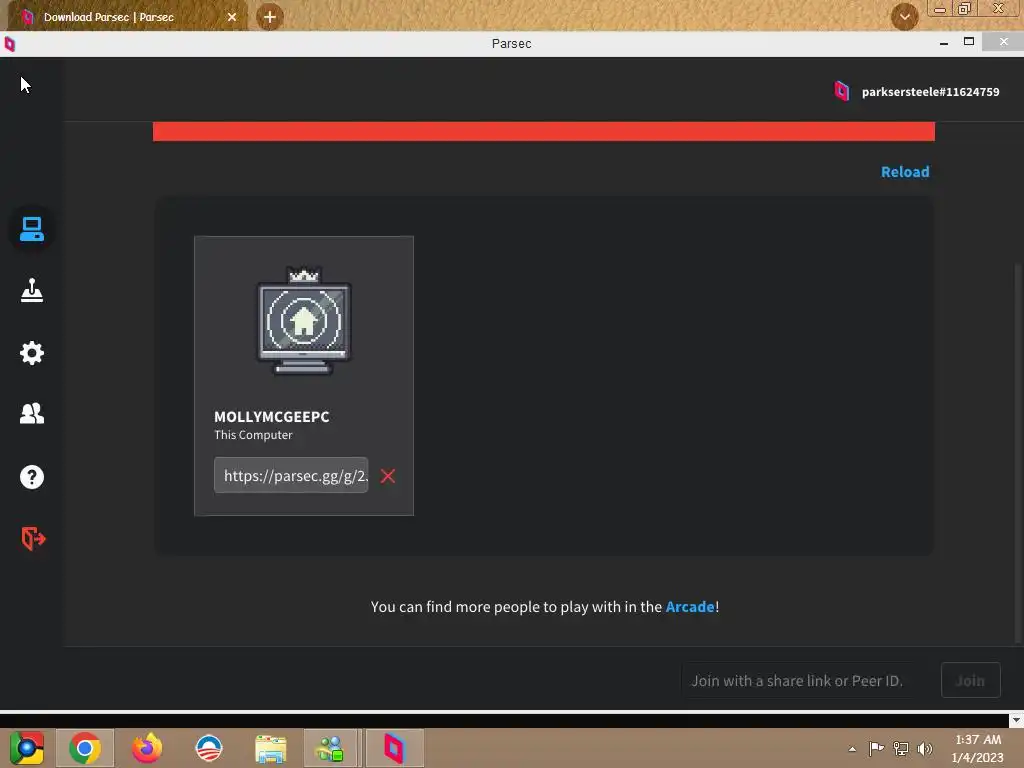Open the Action Center flag icon

[x=876, y=748]
